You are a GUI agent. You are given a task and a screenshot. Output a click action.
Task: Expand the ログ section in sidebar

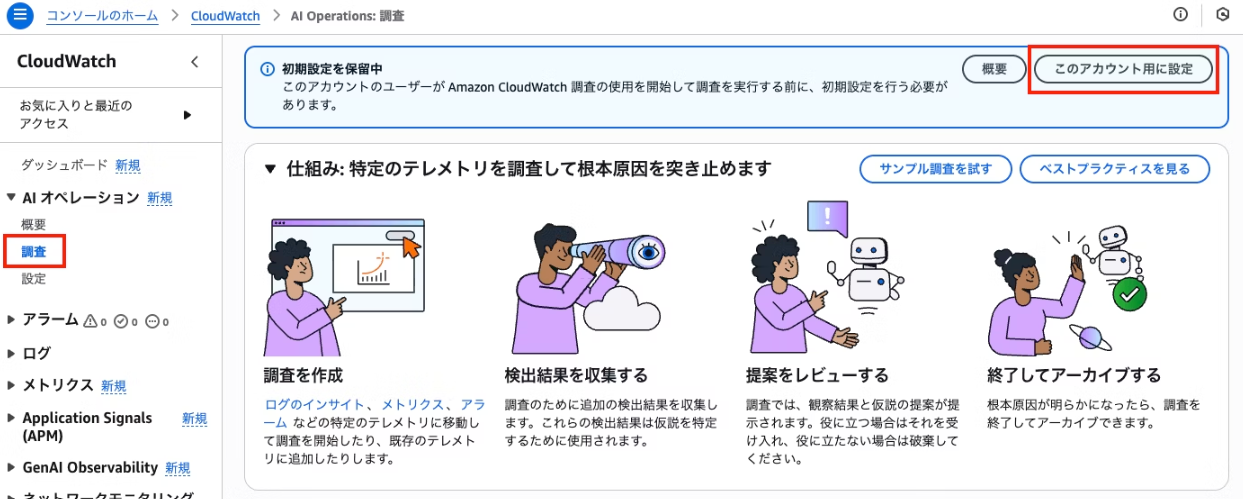11,353
